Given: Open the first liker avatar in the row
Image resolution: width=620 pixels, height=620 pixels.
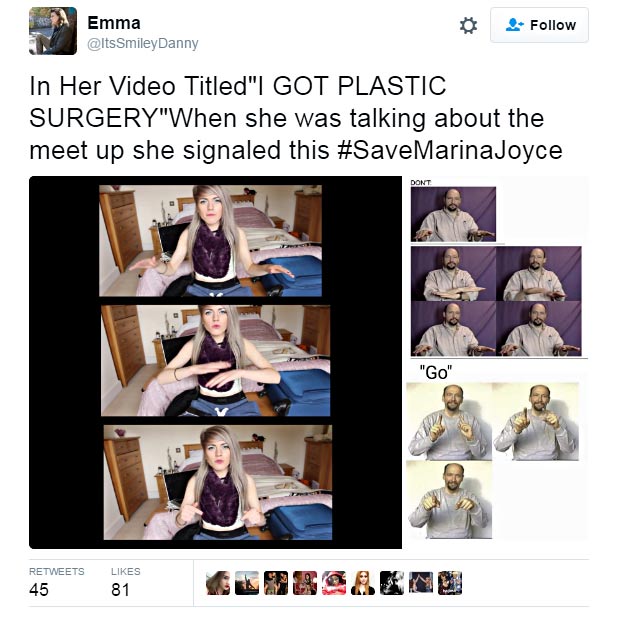Looking at the screenshot, I should 217,583.
